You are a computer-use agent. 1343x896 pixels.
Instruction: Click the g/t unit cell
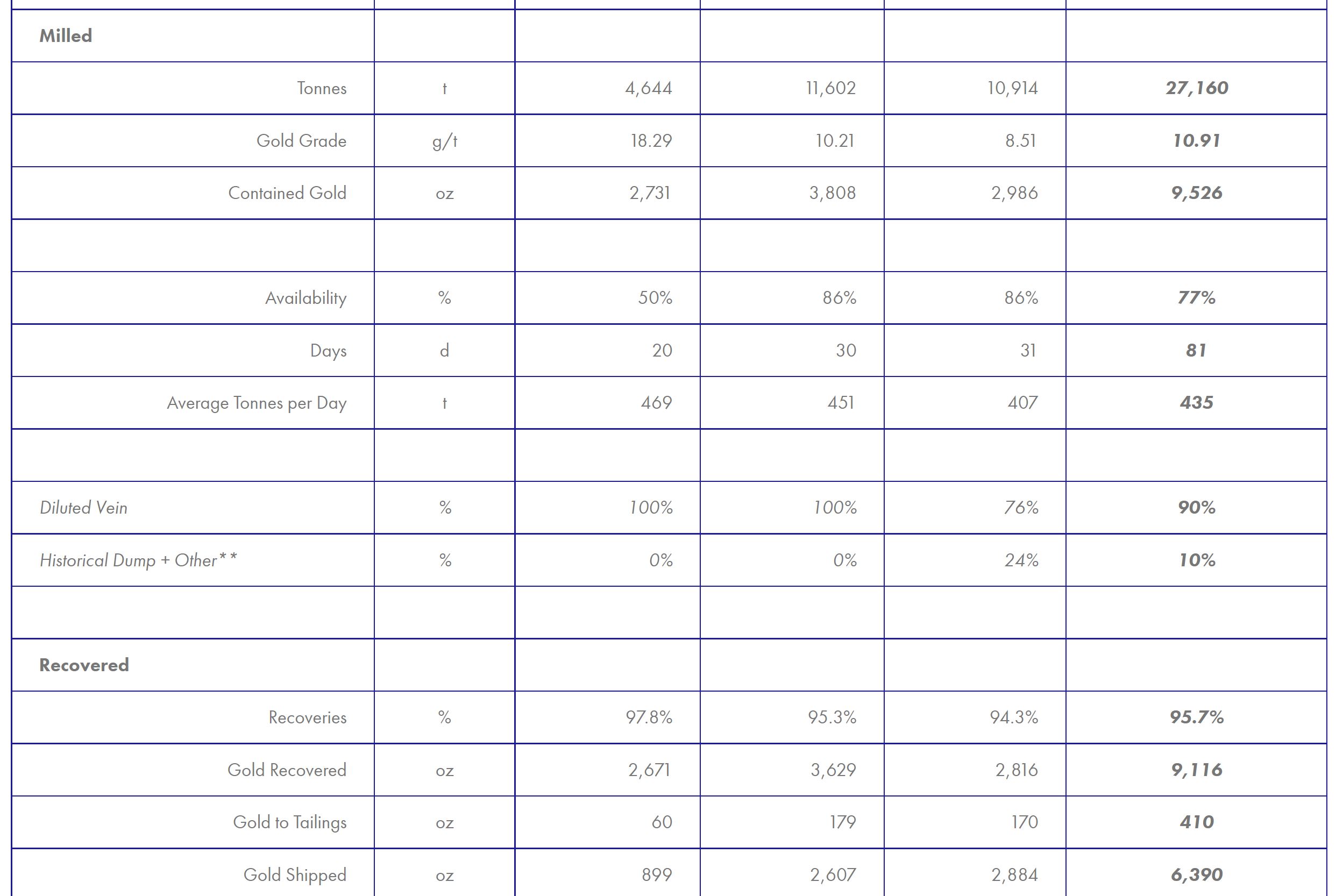pyautogui.click(x=445, y=140)
